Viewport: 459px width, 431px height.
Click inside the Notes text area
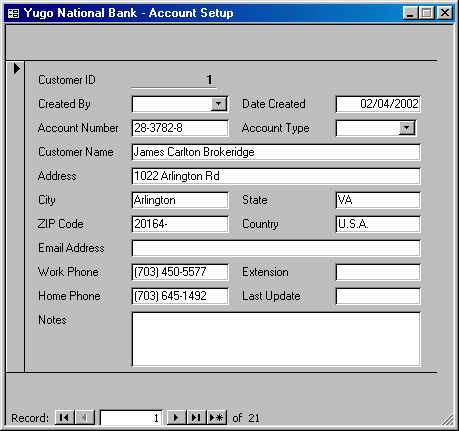276,339
